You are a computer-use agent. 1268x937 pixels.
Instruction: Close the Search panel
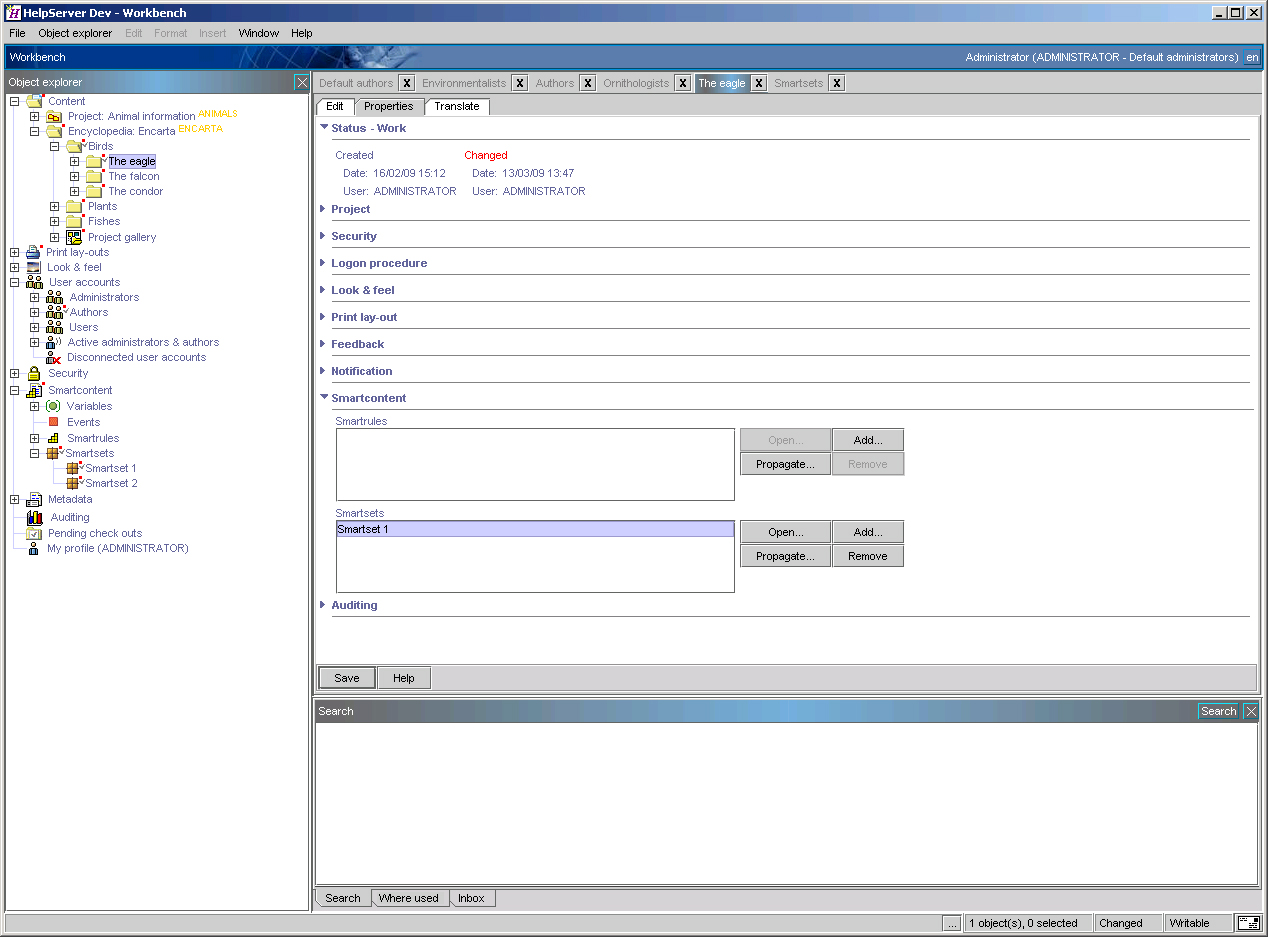1250,711
